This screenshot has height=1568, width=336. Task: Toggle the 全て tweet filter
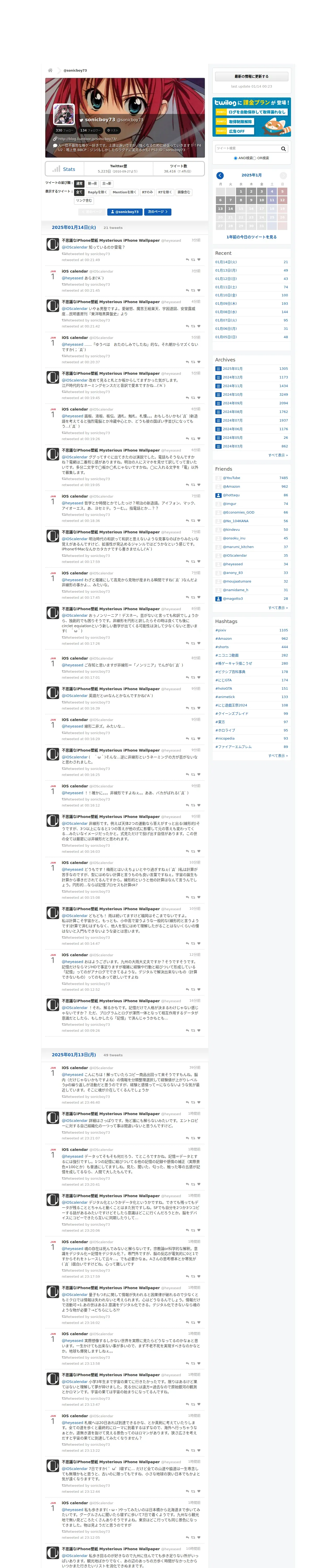point(79,192)
